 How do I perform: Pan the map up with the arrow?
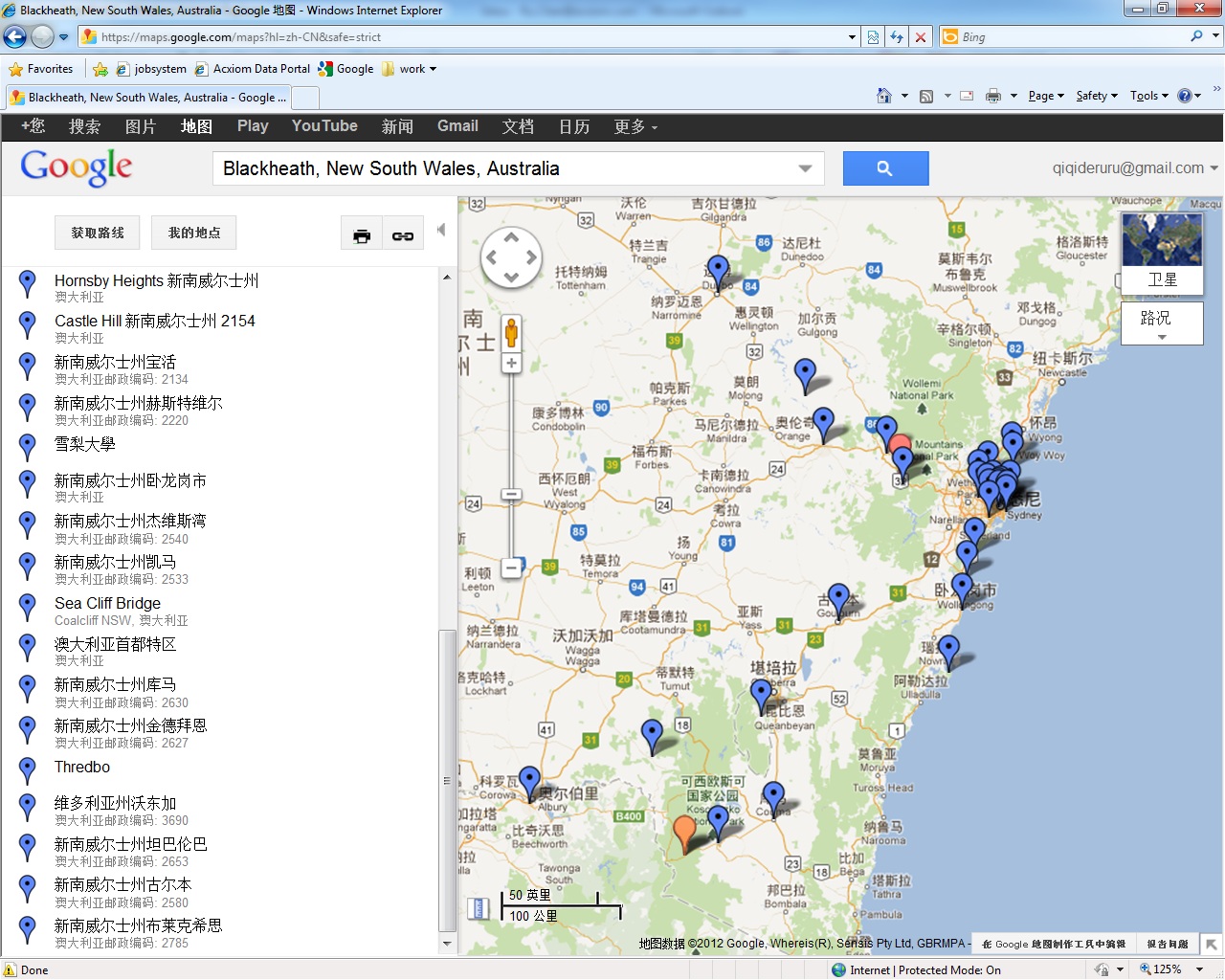[x=511, y=237]
